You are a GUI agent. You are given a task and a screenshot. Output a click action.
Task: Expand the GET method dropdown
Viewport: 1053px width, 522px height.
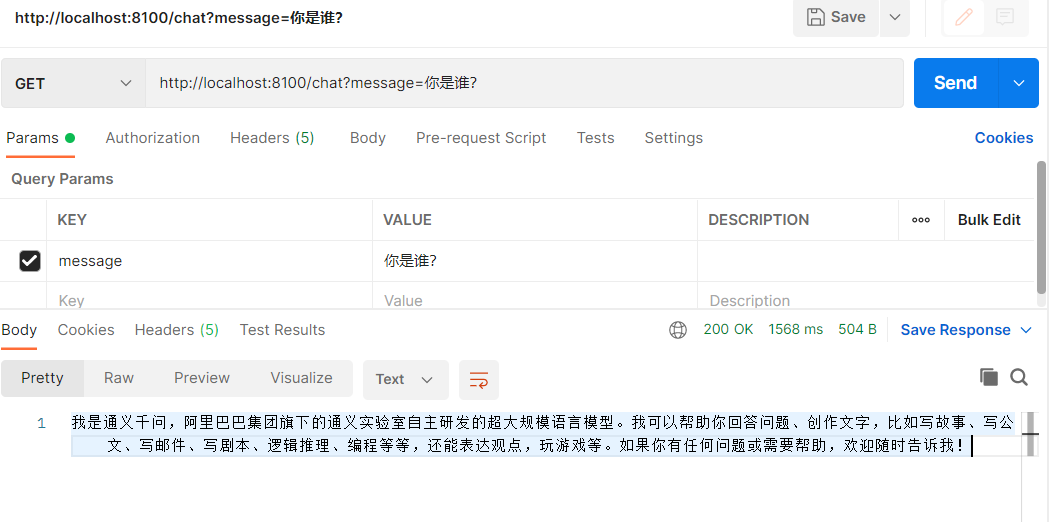click(73, 83)
